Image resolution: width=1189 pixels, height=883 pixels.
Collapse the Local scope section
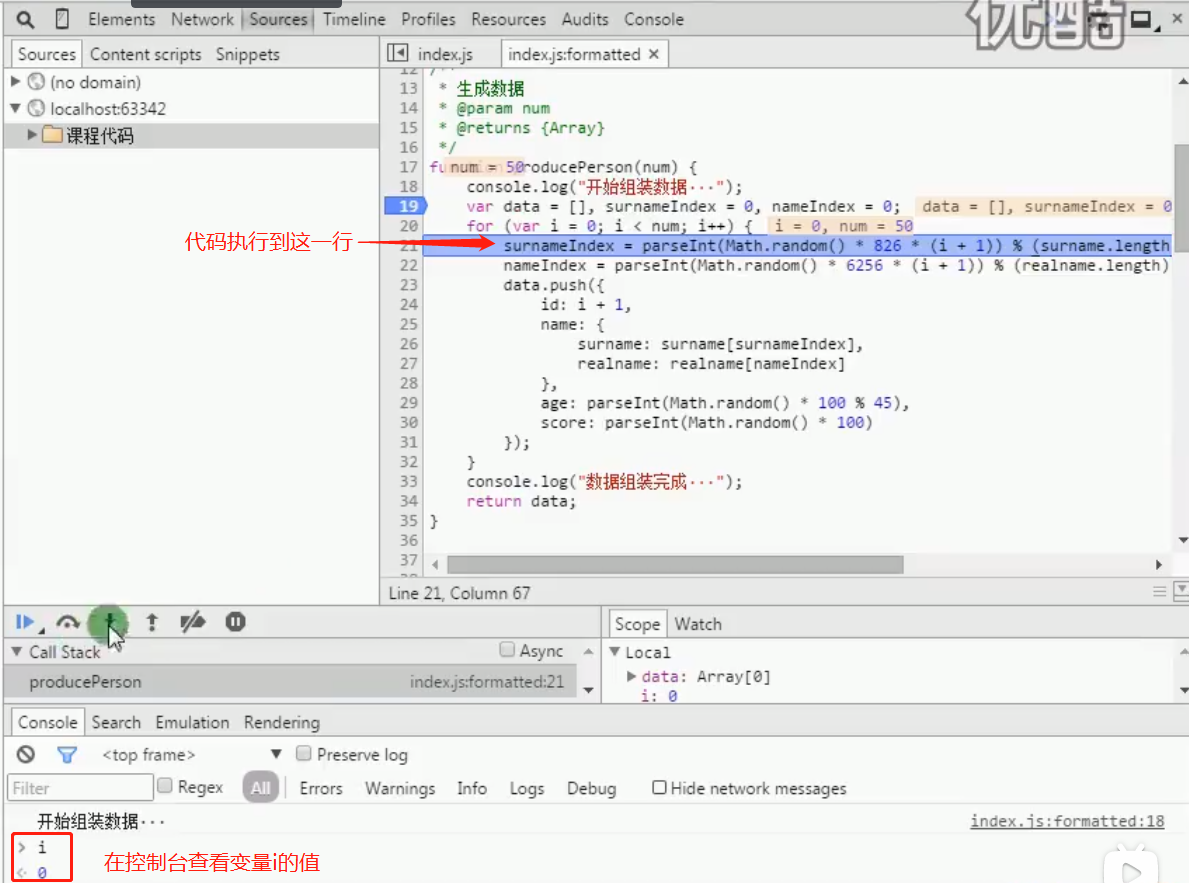pos(615,652)
